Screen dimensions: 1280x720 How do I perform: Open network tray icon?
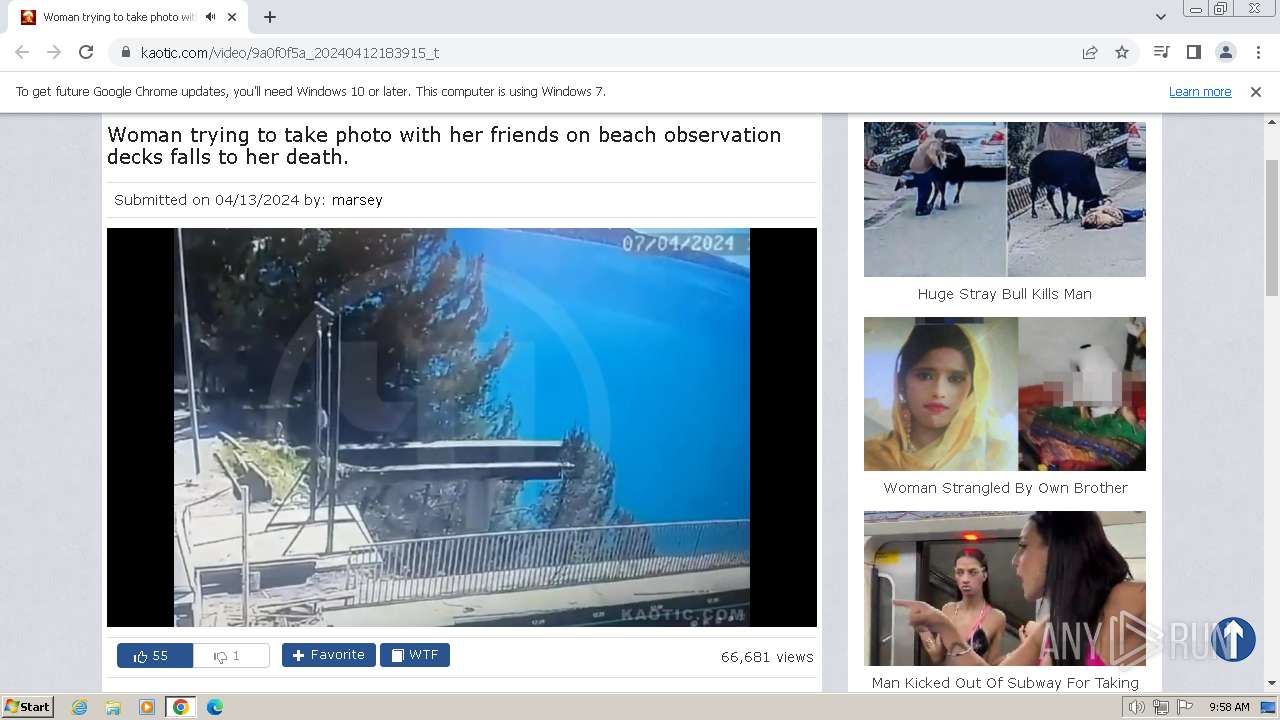(1161, 707)
